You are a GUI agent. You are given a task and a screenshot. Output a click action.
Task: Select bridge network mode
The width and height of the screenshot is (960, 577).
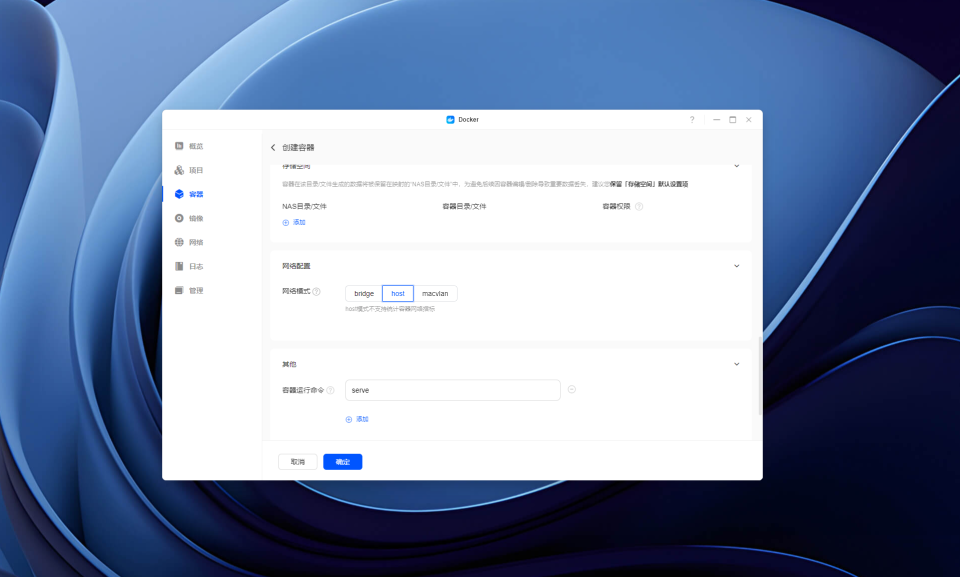click(x=364, y=293)
